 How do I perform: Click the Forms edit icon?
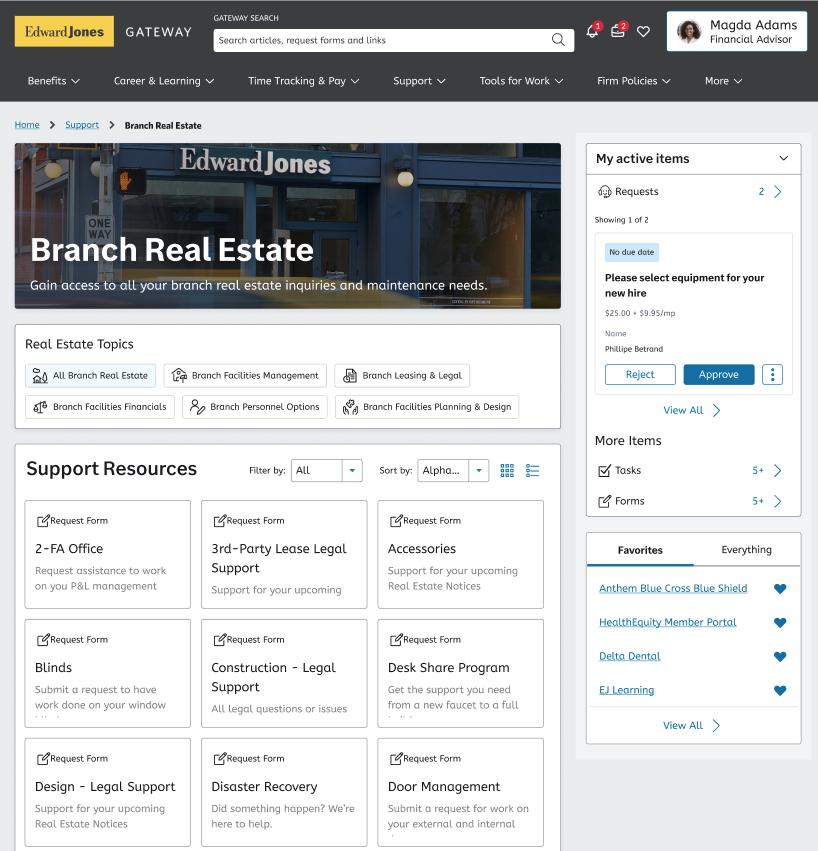[604, 501]
